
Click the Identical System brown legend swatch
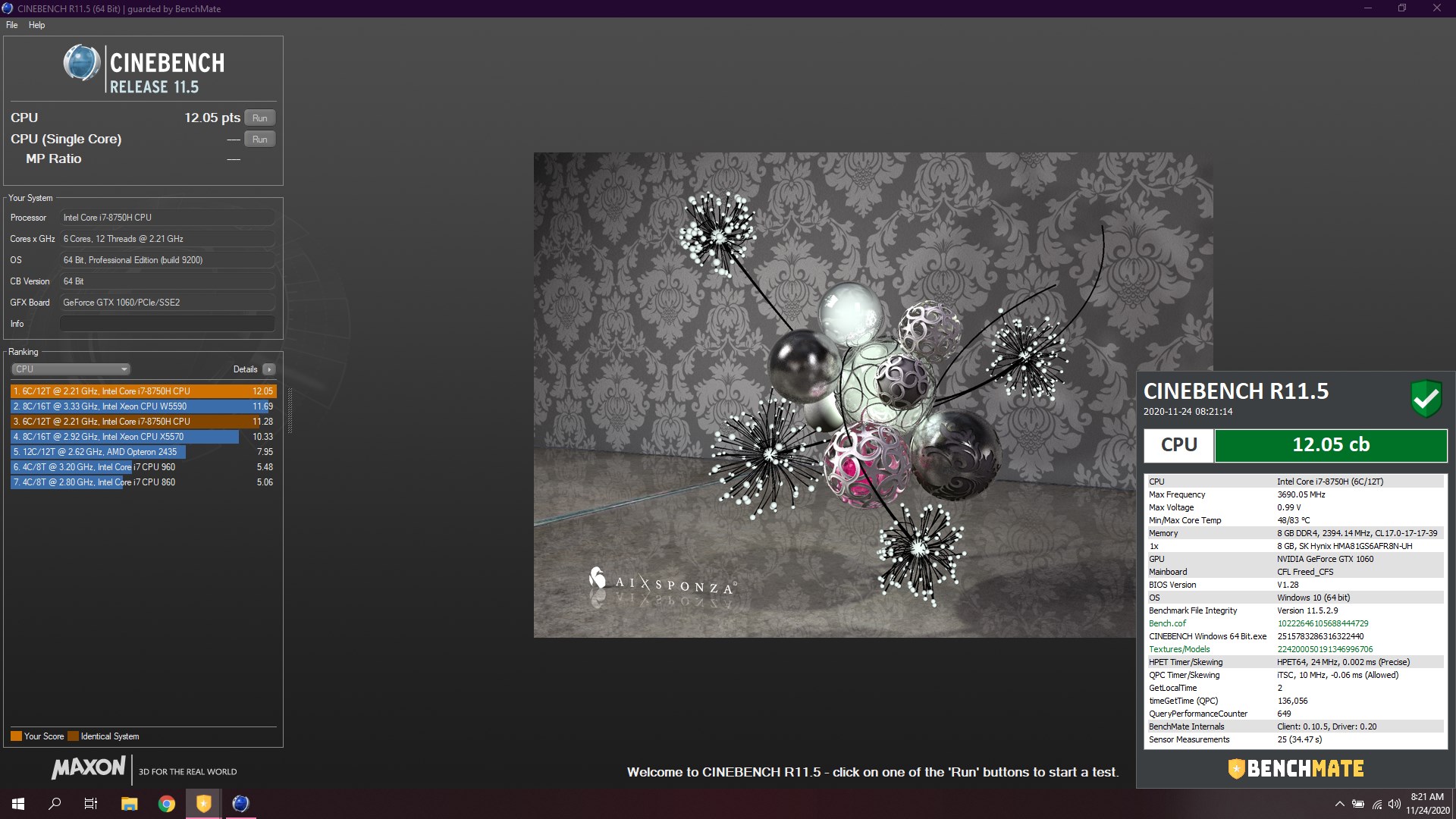tap(73, 736)
